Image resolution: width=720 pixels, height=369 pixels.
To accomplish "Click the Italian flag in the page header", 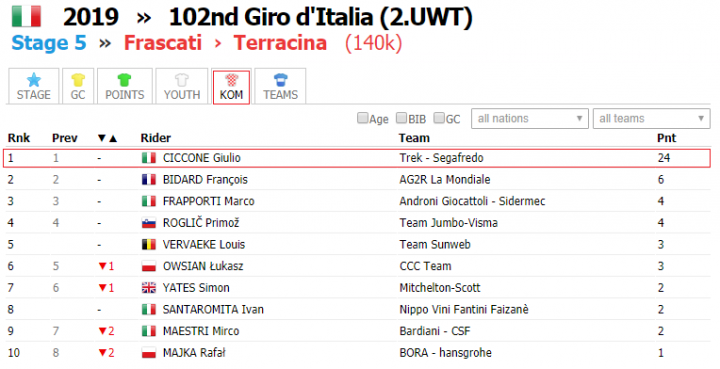I will 26,17.
